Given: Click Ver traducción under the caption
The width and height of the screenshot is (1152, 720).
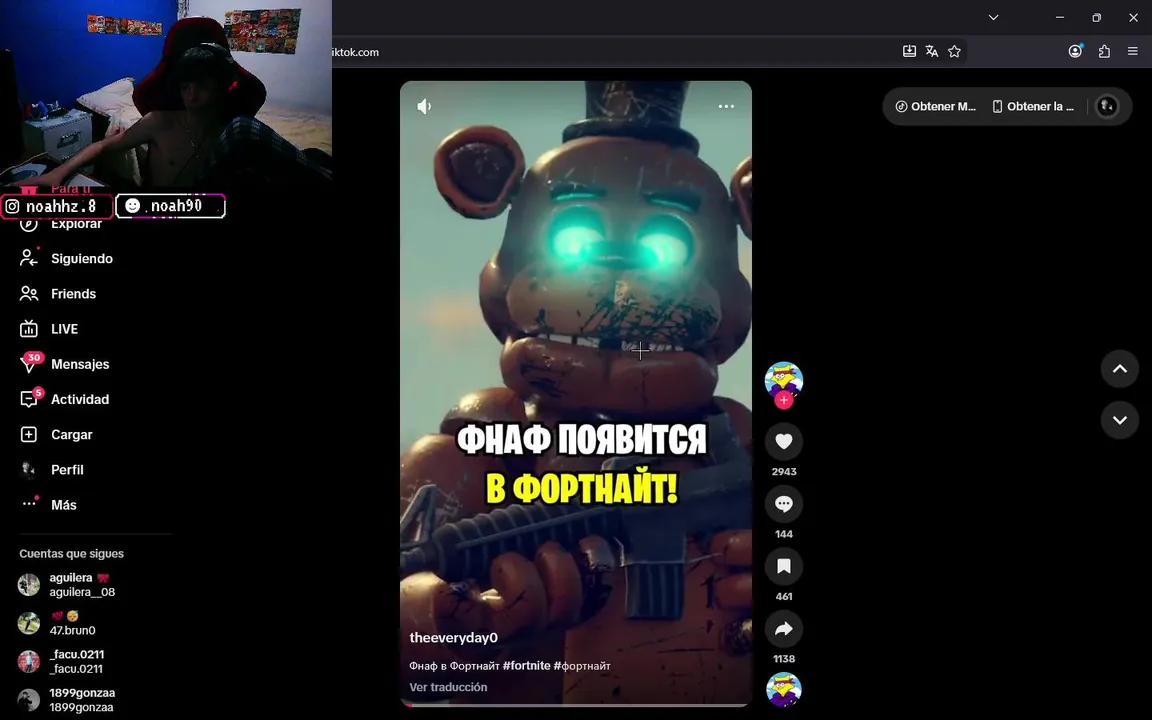Looking at the screenshot, I should [448, 687].
